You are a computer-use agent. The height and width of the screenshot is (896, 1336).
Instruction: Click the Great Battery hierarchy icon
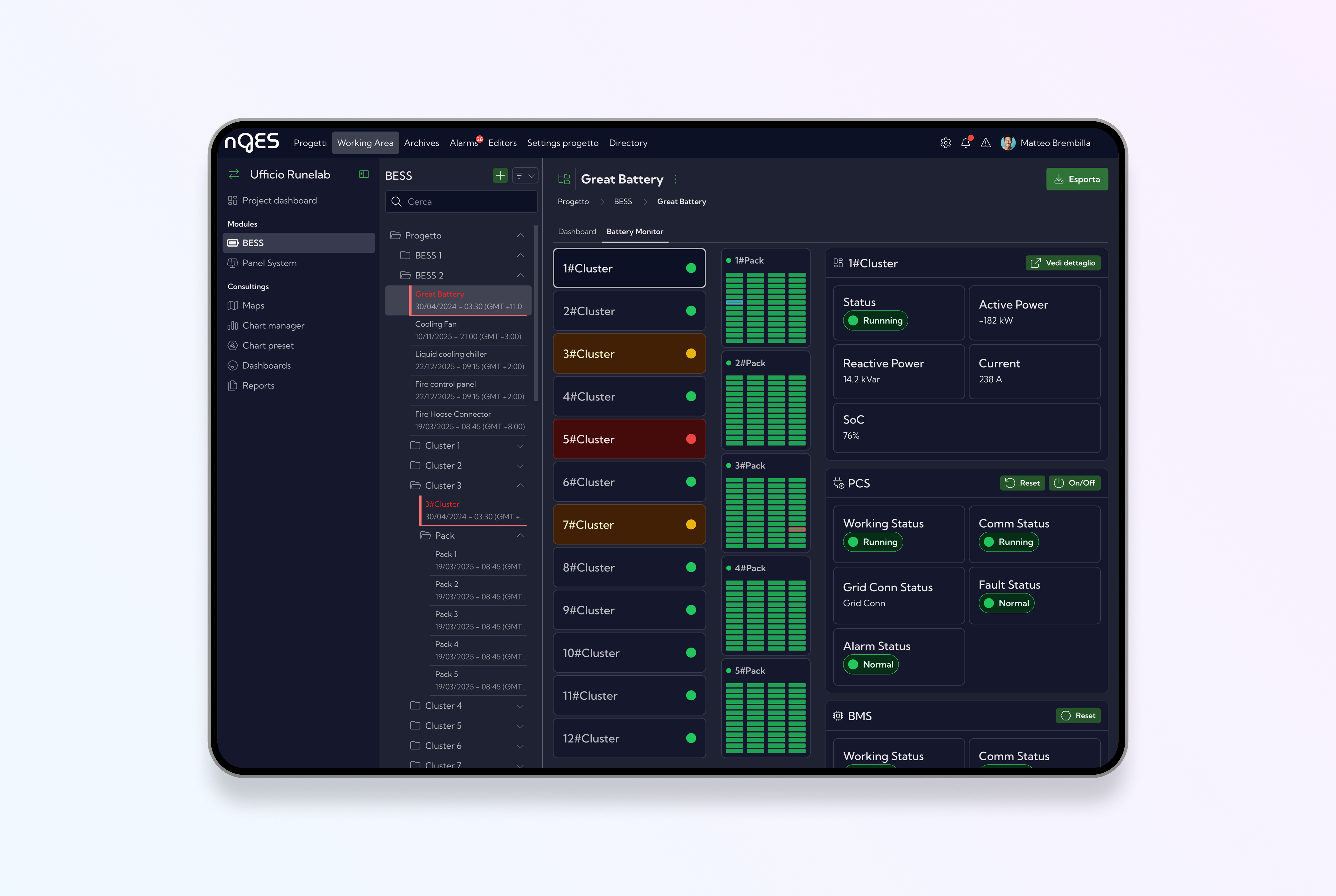(564, 179)
